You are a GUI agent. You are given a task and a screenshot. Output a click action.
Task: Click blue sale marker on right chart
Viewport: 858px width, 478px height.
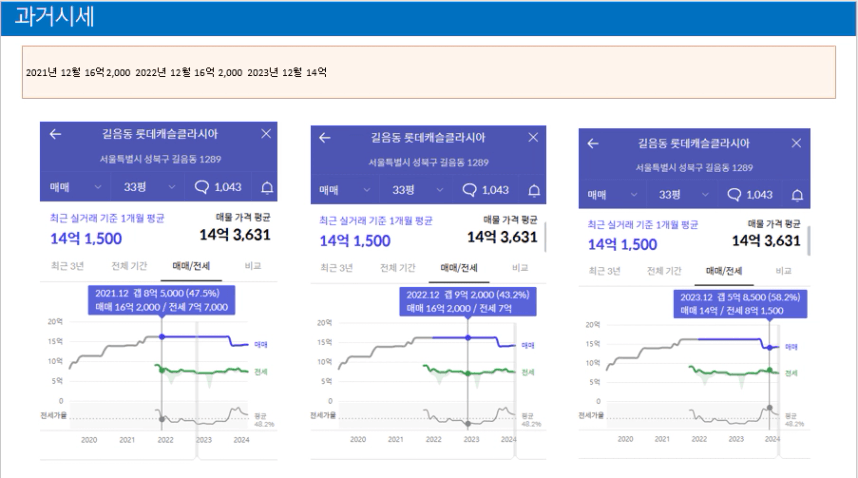click(770, 348)
